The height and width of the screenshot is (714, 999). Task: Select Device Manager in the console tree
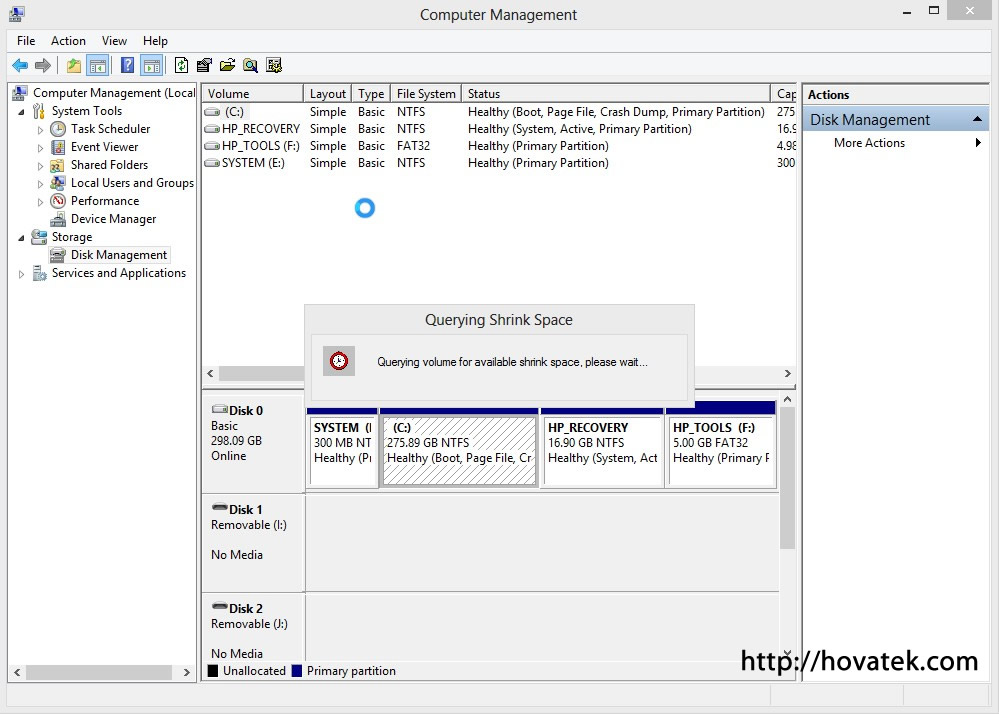point(112,219)
